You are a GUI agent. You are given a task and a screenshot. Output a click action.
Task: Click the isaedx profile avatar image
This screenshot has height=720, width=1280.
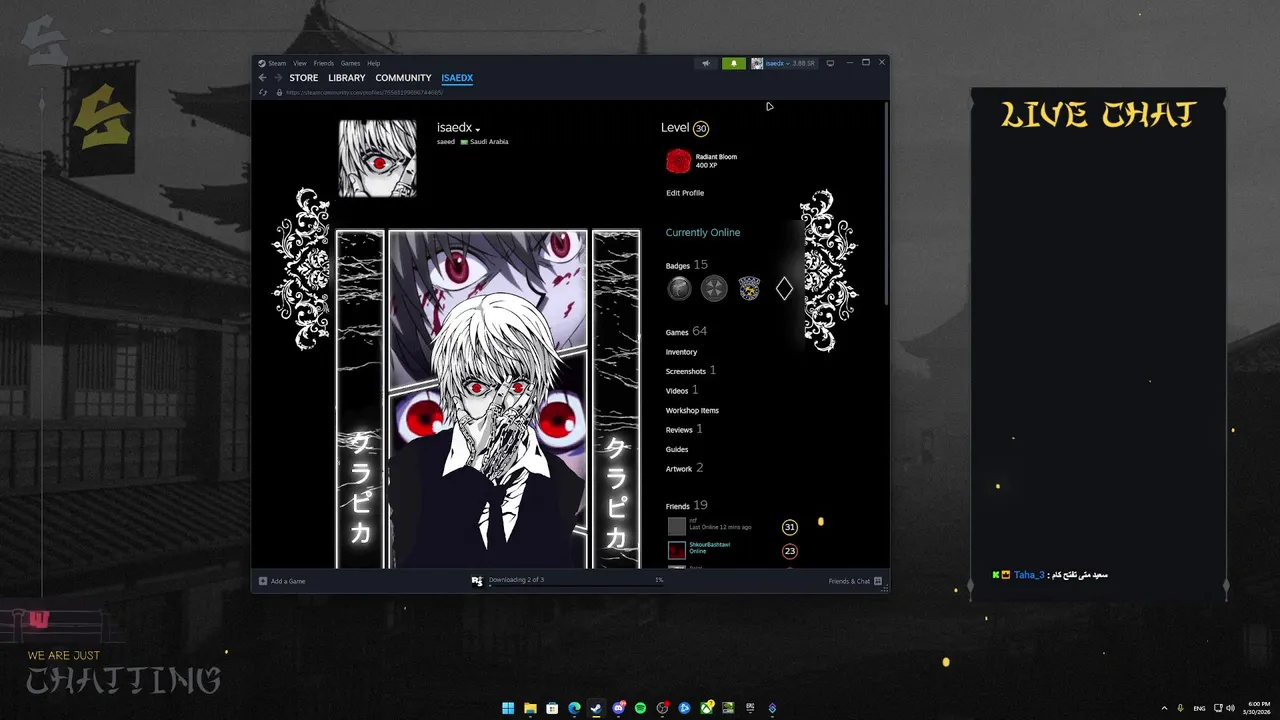(x=378, y=158)
